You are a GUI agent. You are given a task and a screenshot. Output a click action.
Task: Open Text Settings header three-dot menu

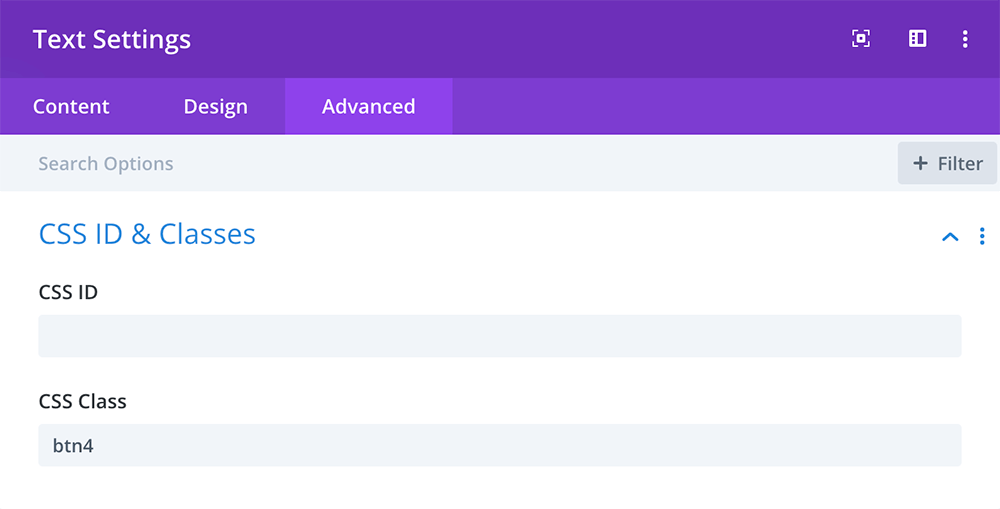tap(965, 39)
